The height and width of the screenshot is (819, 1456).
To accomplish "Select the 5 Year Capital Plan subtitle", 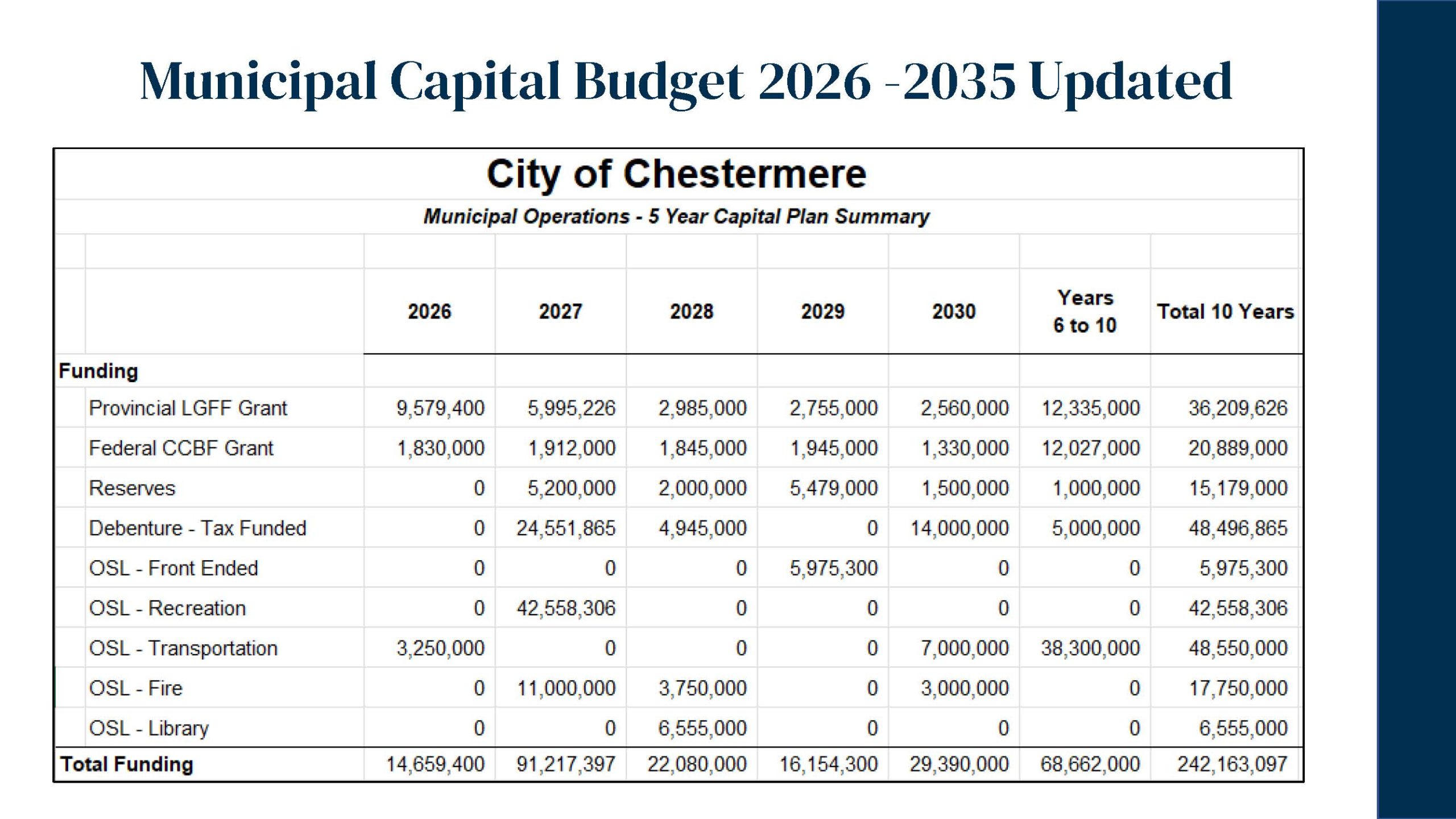I will (x=676, y=217).
